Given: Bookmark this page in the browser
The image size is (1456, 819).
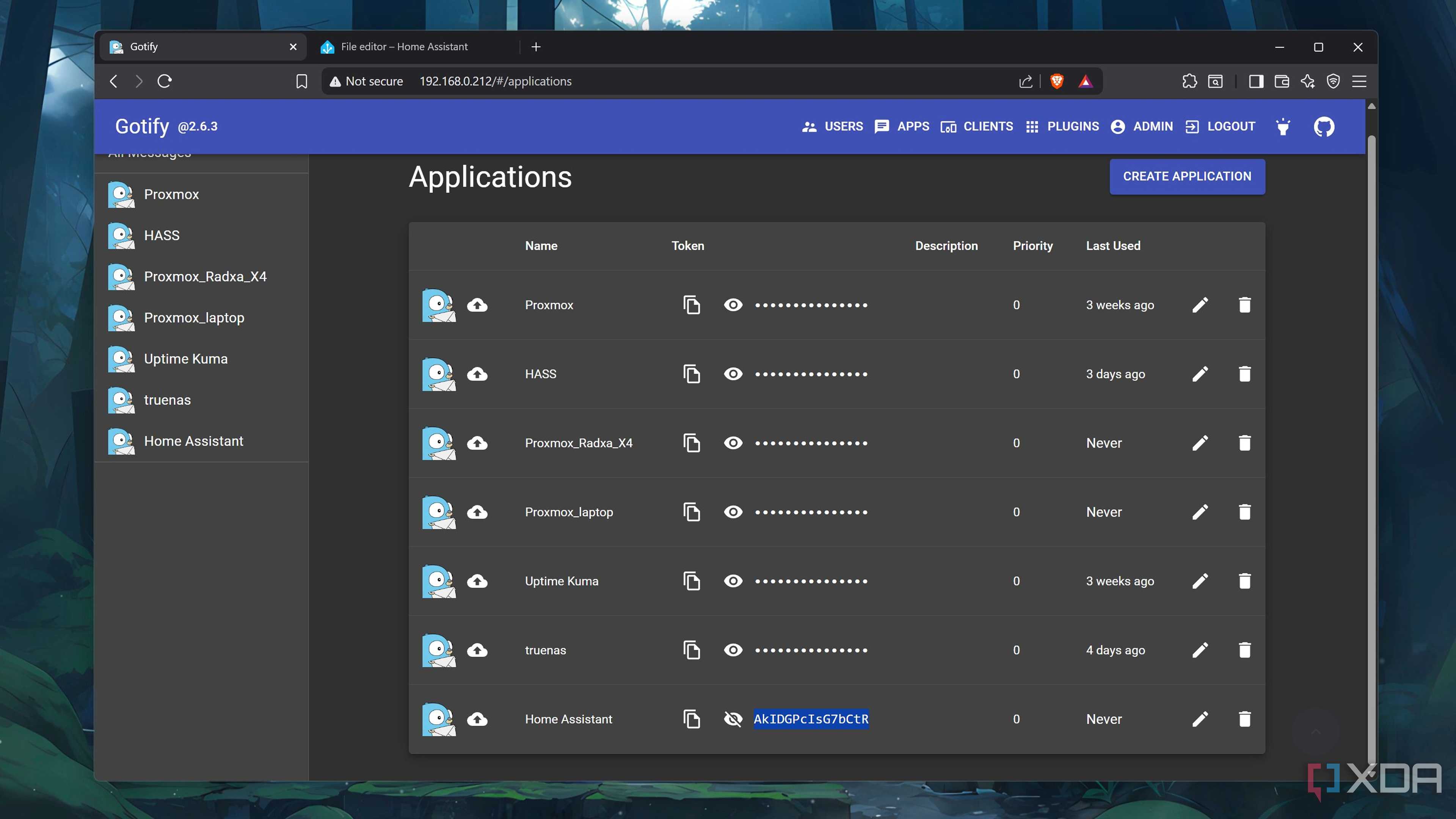Looking at the screenshot, I should 302,82.
